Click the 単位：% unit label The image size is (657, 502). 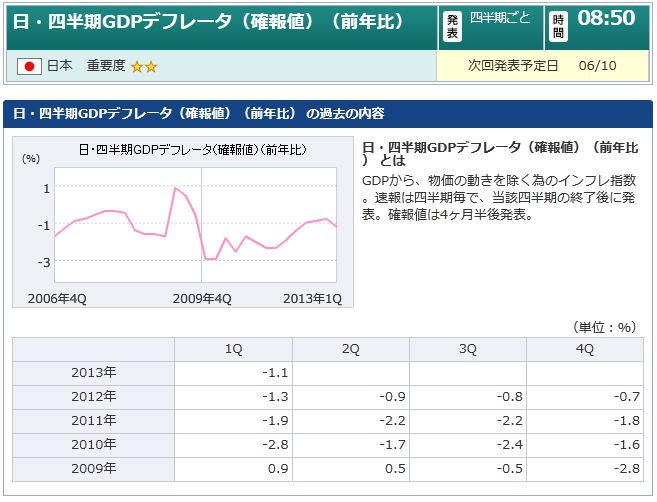click(605, 327)
